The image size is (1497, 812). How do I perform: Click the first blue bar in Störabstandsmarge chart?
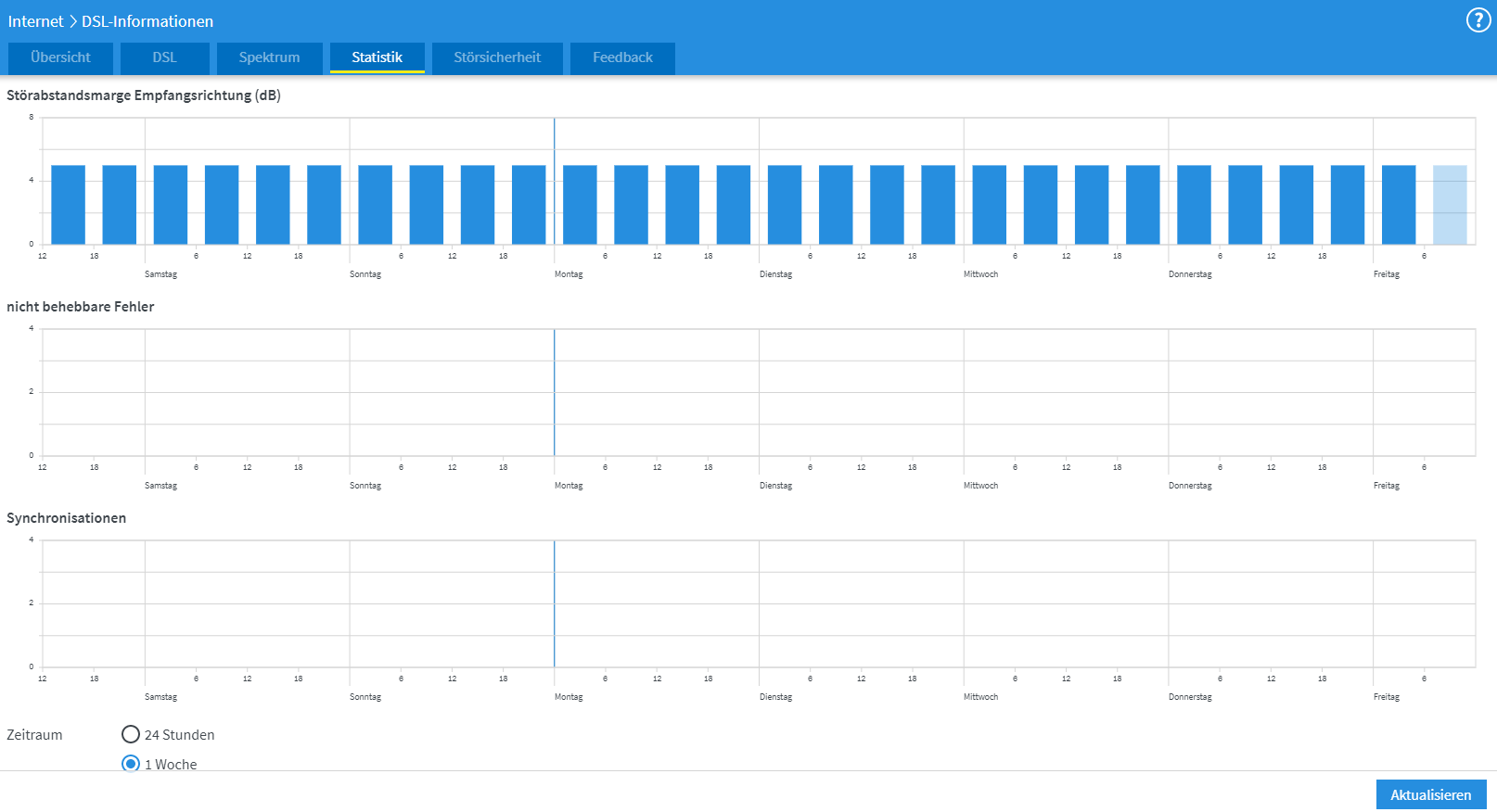click(x=68, y=205)
